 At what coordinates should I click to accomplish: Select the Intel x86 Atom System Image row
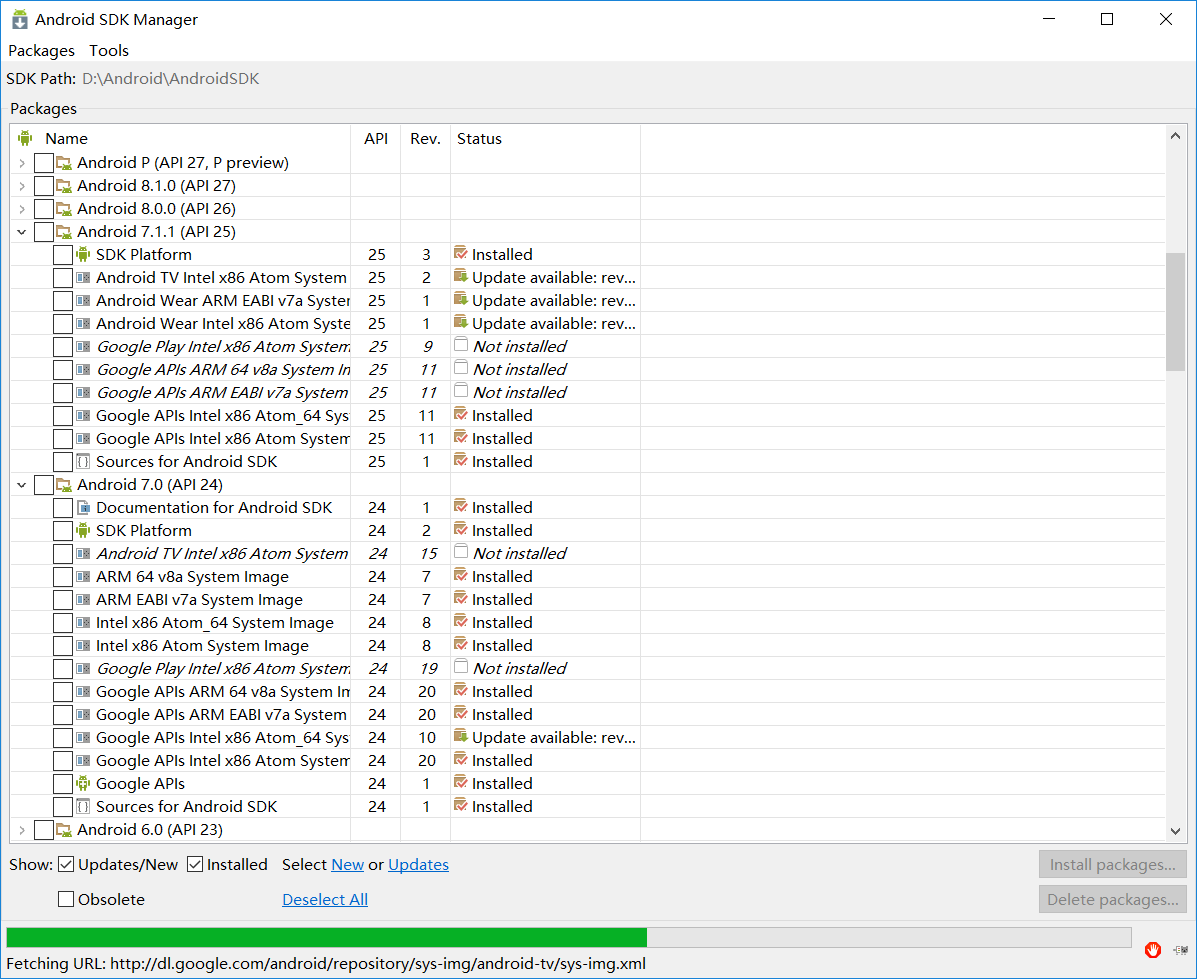[x=588, y=646]
